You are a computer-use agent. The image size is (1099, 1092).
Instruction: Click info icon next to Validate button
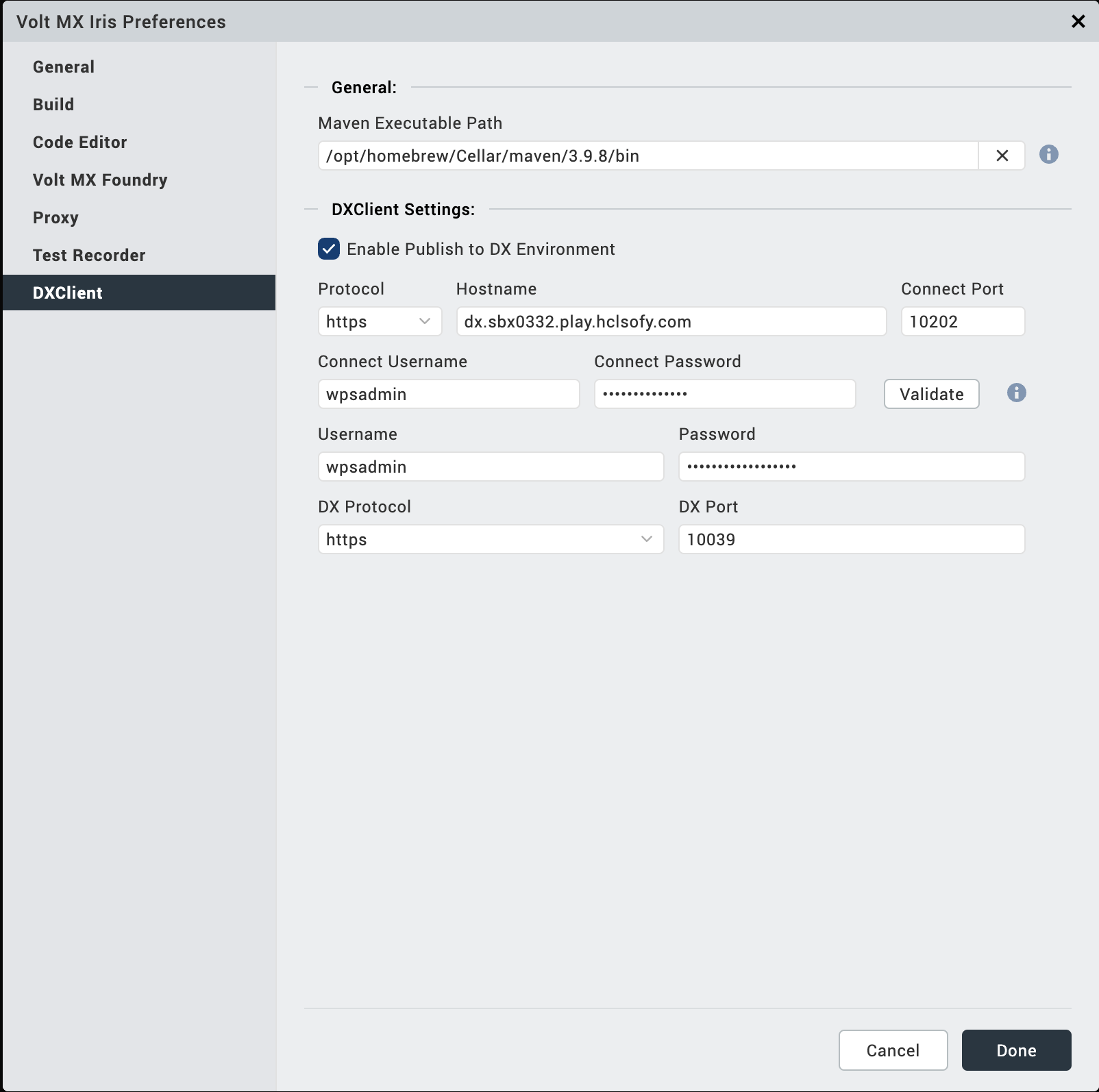[1016, 393]
